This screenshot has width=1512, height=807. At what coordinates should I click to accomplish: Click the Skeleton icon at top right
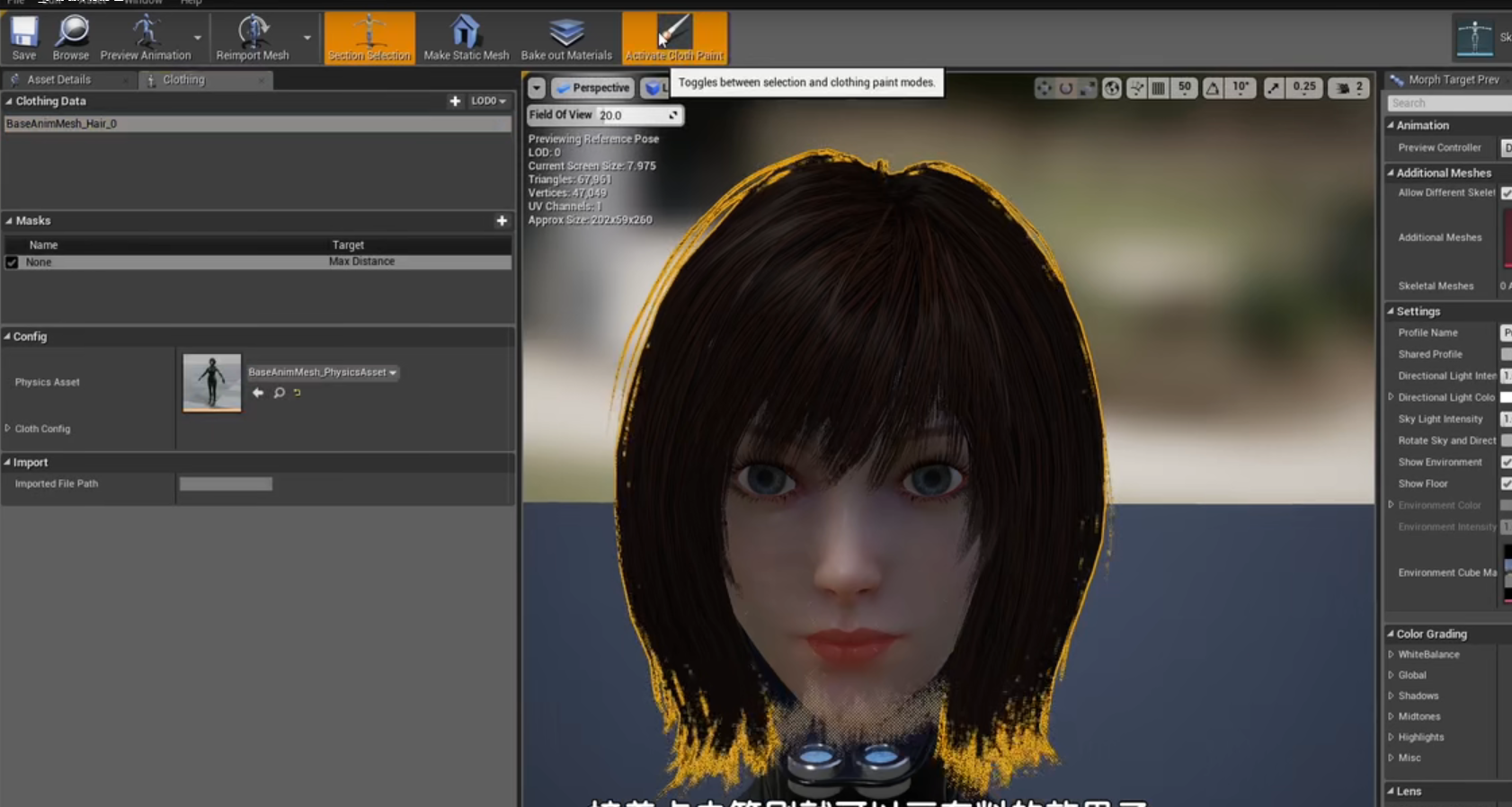click(x=1474, y=38)
